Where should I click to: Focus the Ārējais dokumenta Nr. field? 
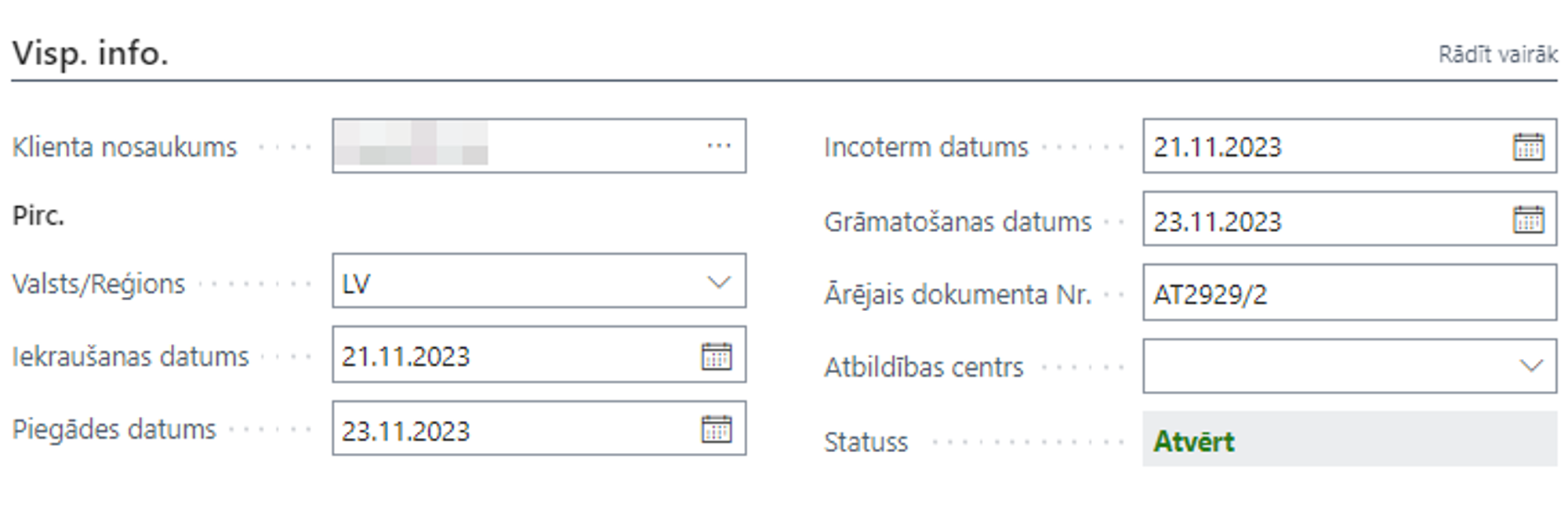1348,294
